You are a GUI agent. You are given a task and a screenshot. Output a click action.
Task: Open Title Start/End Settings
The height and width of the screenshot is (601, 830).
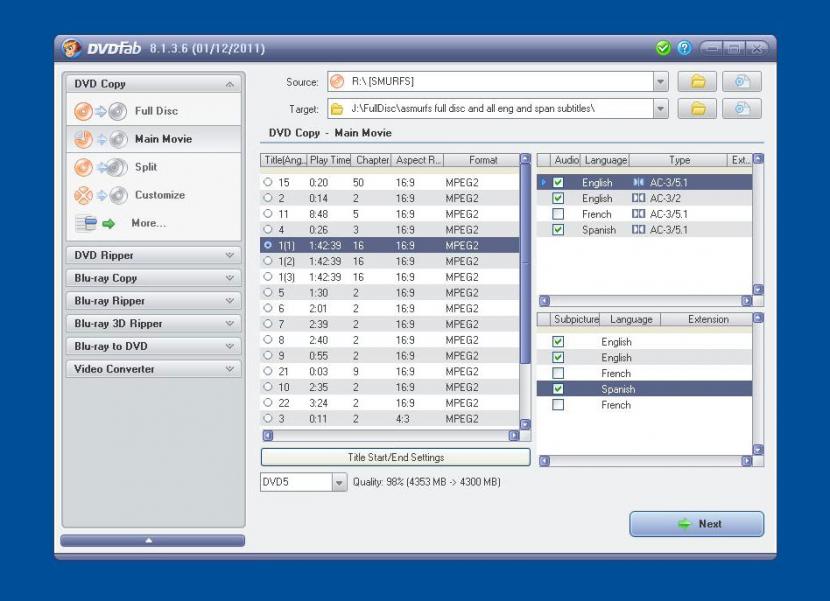click(395, 458)
